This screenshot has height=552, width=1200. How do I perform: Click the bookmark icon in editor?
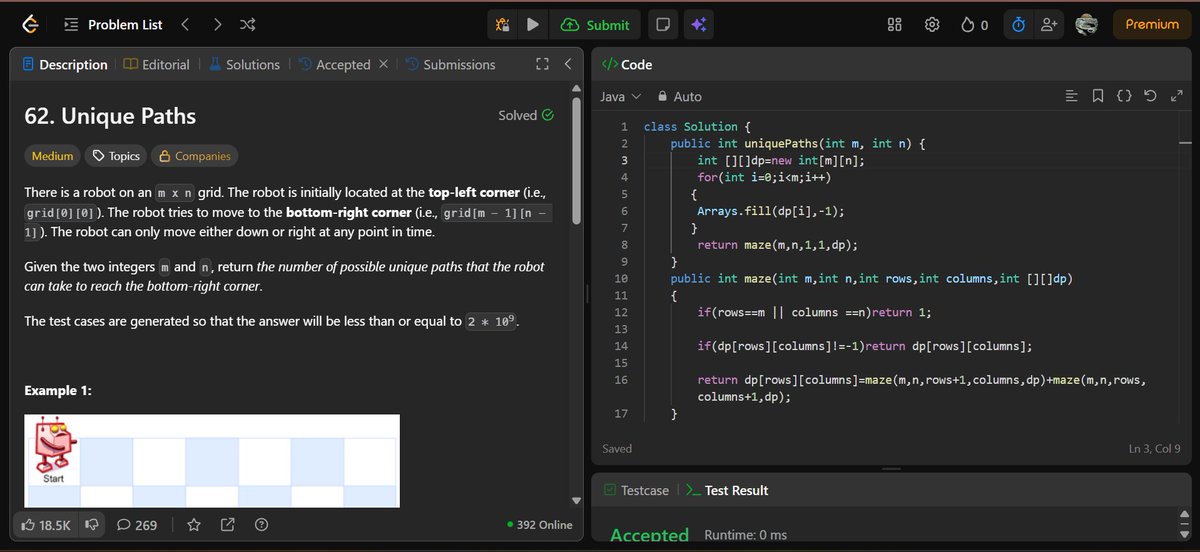[x=1098, y=96]
